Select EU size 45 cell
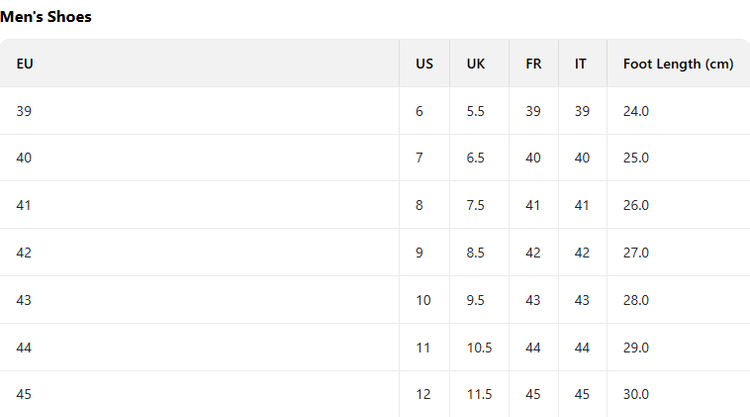This screenshot has height=417, width=750. click(x=24, y=394)
